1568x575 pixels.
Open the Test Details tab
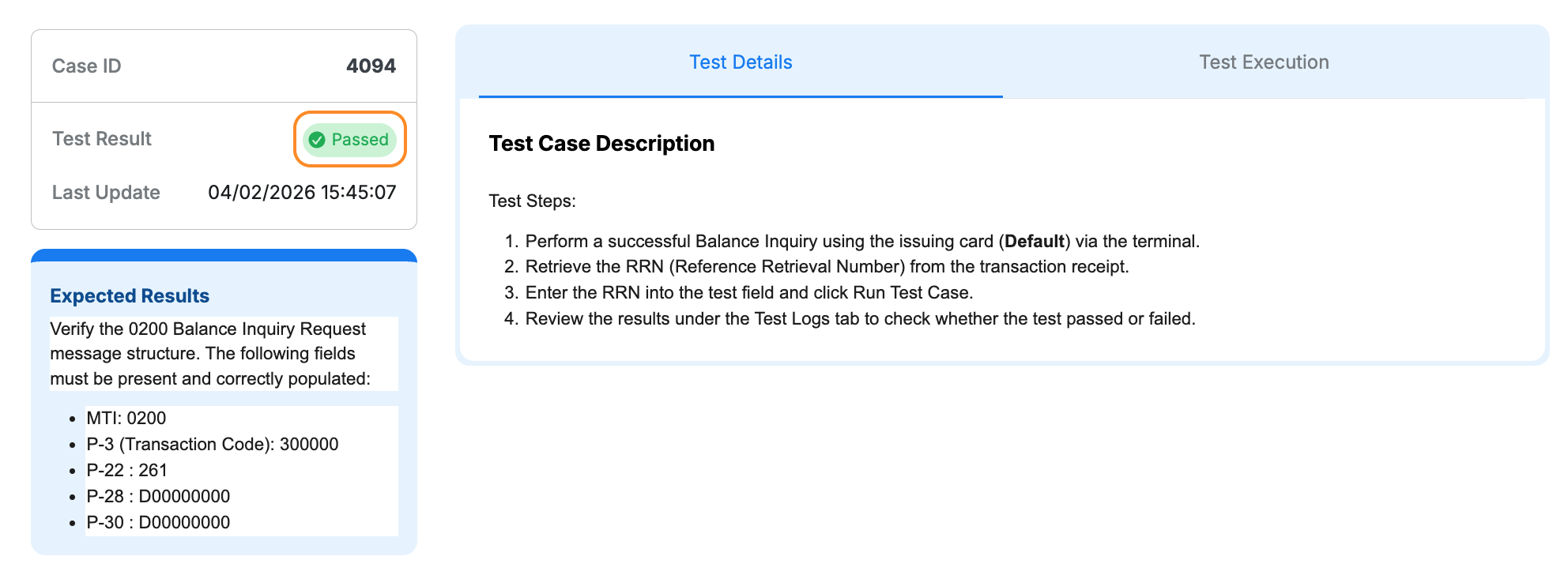point(740,62)
